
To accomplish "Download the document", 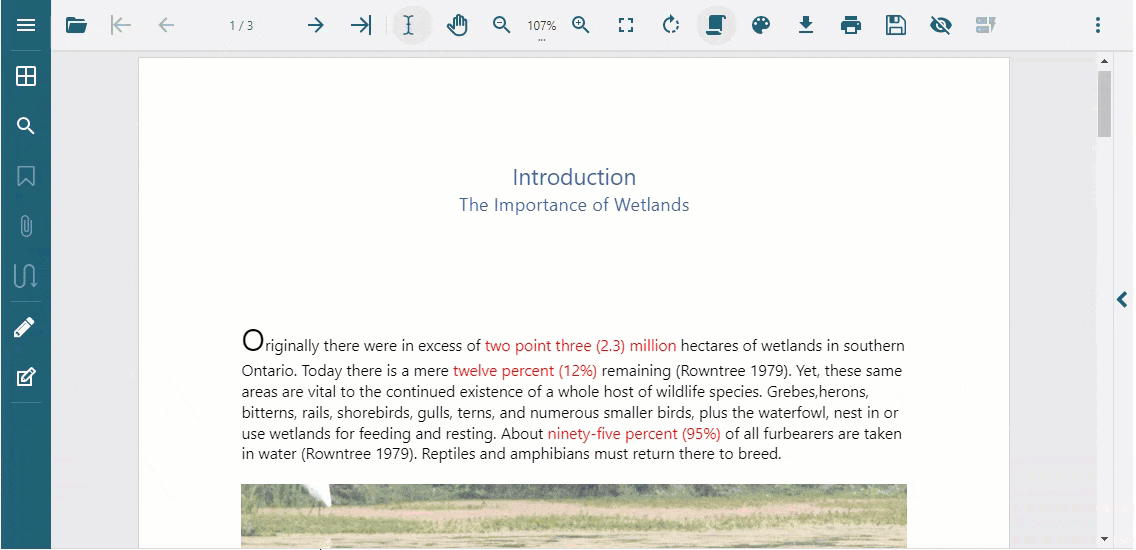I will coord(806,25).
